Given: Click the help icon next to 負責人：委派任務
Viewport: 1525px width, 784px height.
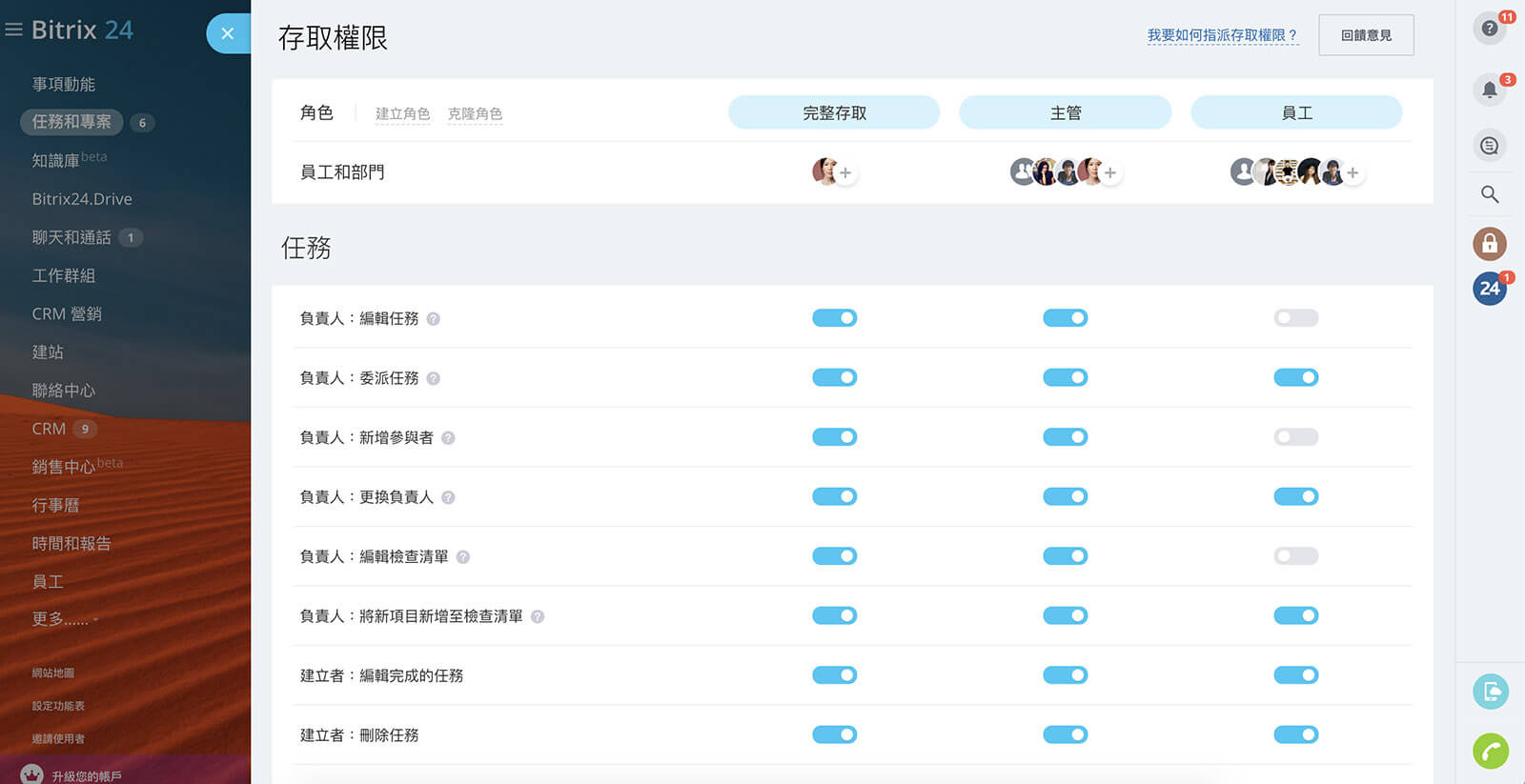Looking at the screenshot, I should pos(434,378).
